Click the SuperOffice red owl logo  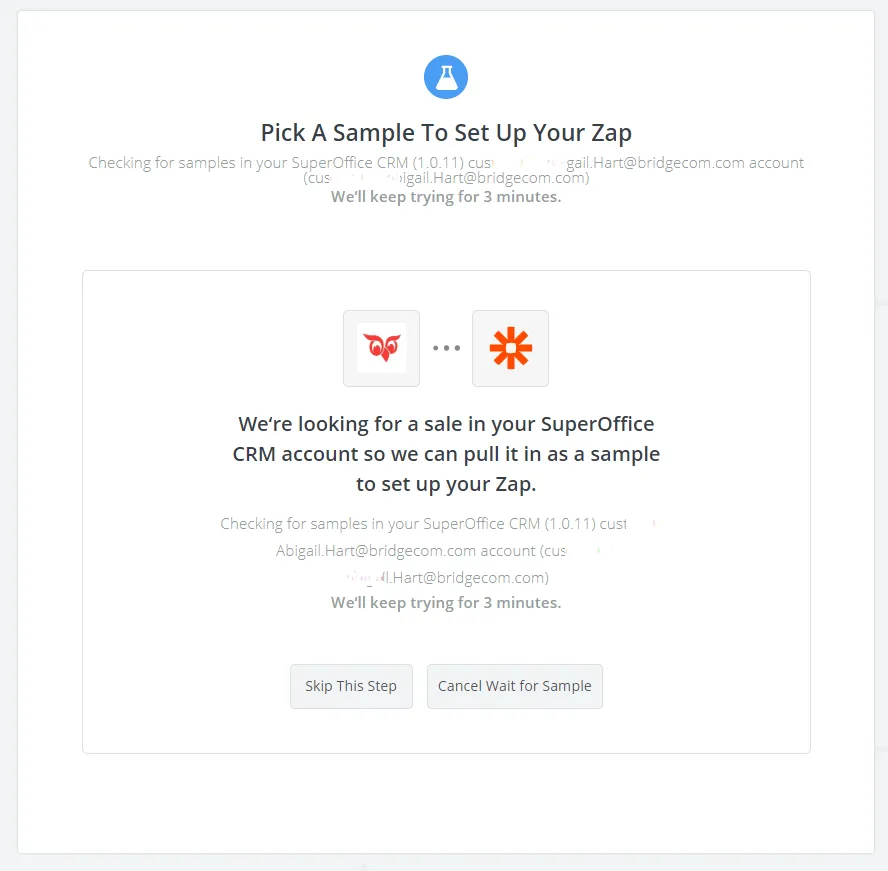click(381, 348)
